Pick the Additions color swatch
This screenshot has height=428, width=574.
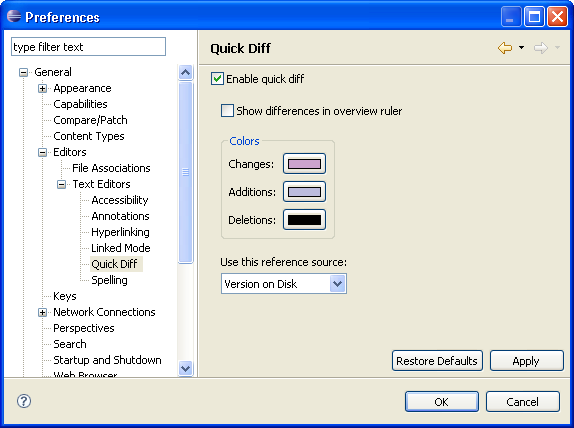pyautogui.click(x=304, y=191)
